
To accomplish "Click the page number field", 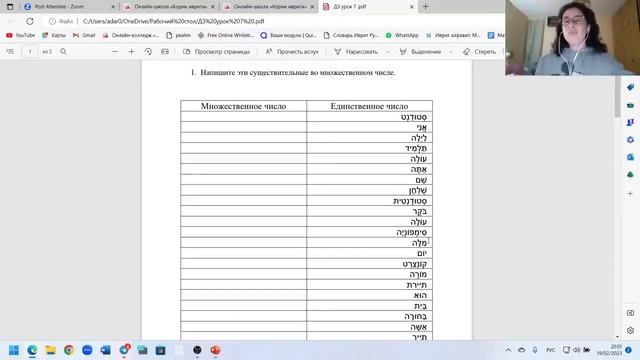I will (x=30, y=51).
